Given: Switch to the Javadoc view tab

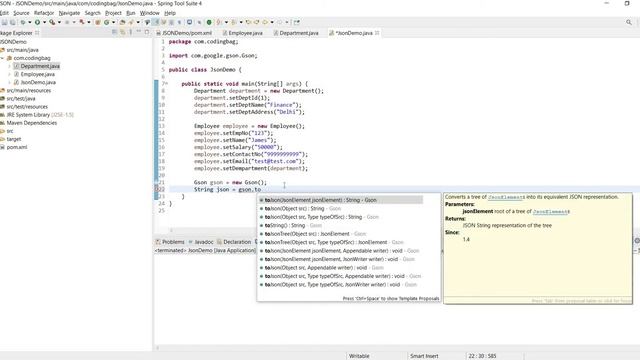Looking at the screenshot, I should coord(200,242).
